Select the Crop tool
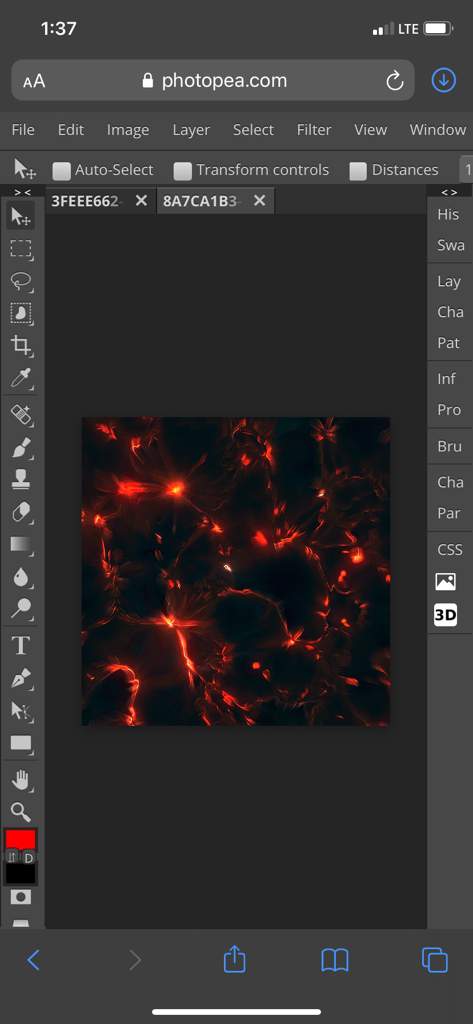473x1024 pixels. (21, 346)
